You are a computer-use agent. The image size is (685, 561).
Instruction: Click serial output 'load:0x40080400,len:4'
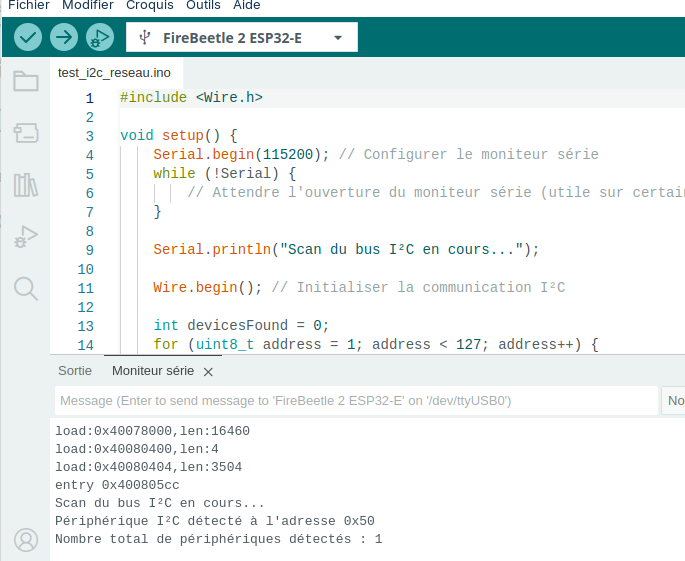click(x=137, y=449)
